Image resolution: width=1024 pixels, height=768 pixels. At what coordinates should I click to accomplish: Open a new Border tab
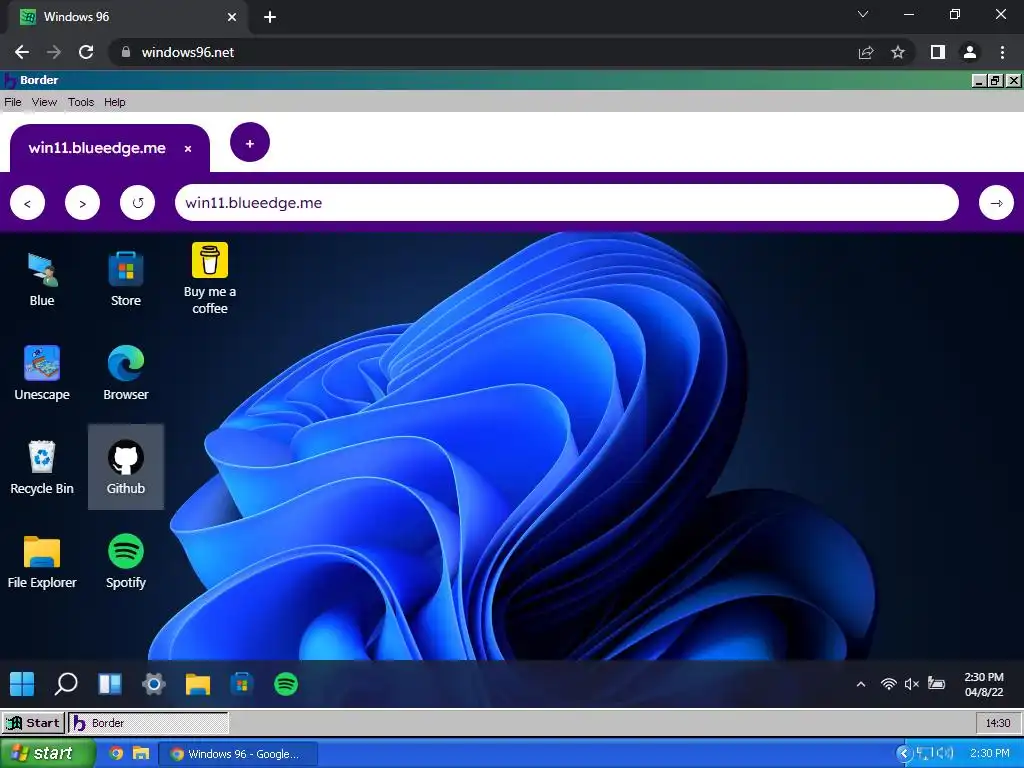click(x=249, y=143)
